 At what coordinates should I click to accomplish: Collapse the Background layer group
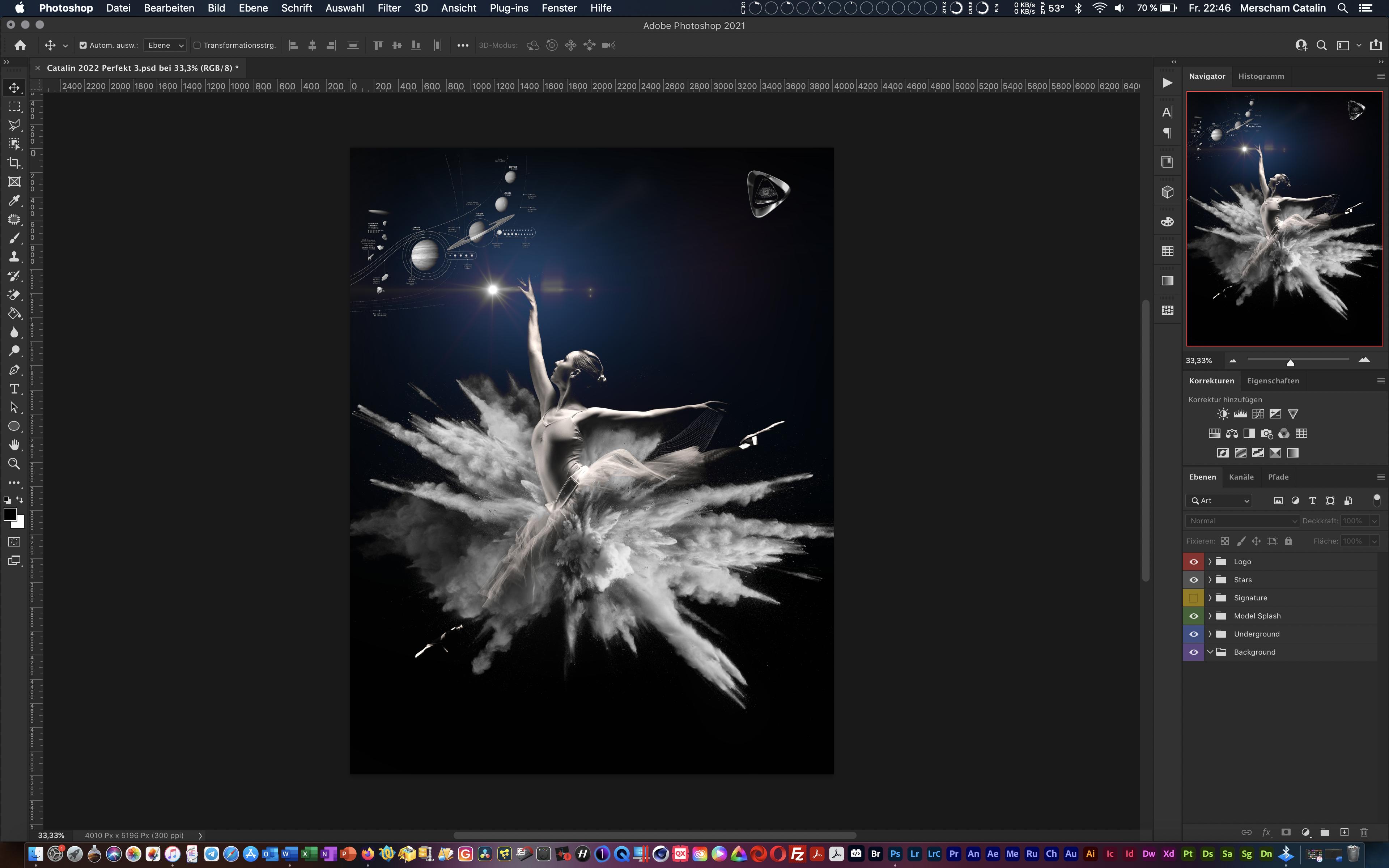(1210, 652)
